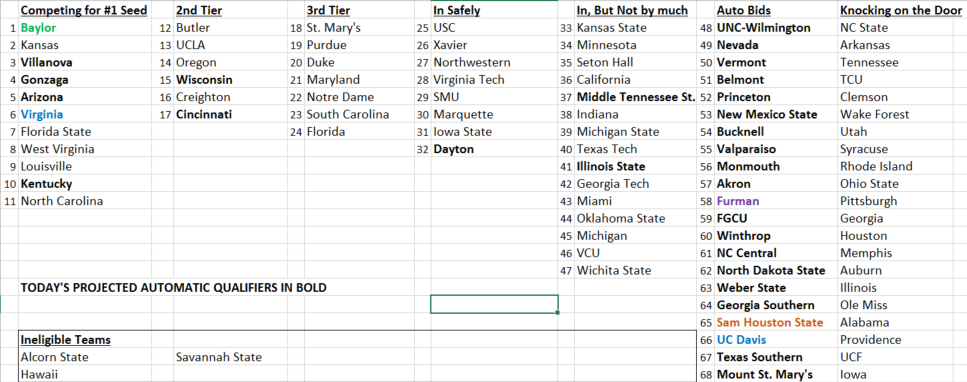The image size is (967, 382).
Task: Click the Middle Tennessee St. cell
Action: [636, 97]
